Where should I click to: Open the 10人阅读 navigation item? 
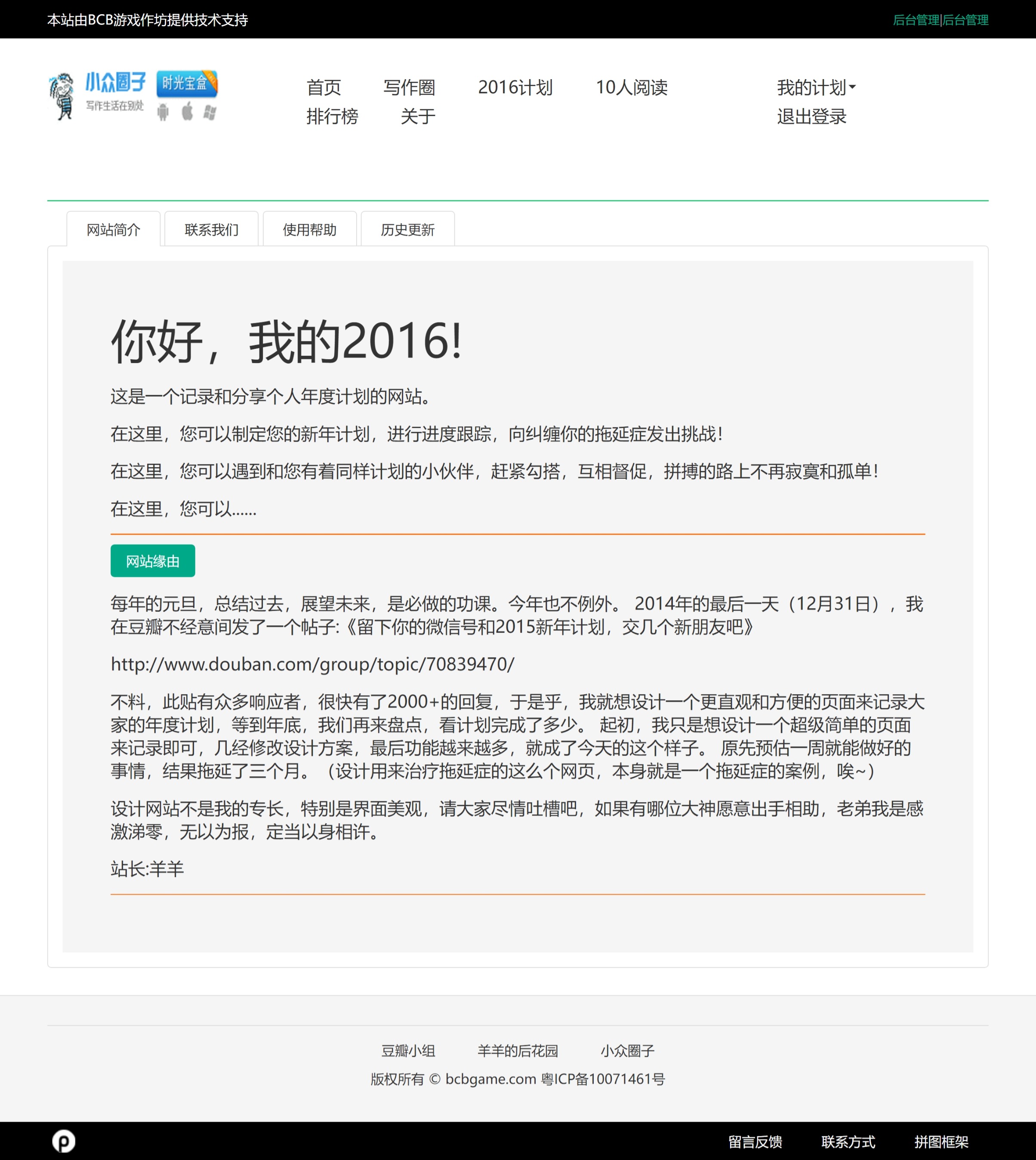click(x=631, y=88)
